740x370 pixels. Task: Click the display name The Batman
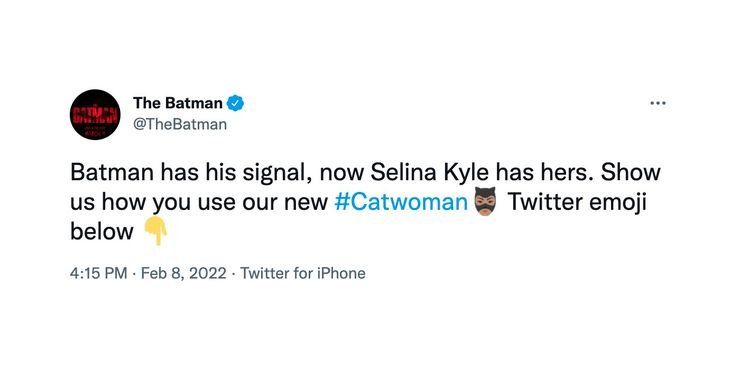[x=177, y=102]
